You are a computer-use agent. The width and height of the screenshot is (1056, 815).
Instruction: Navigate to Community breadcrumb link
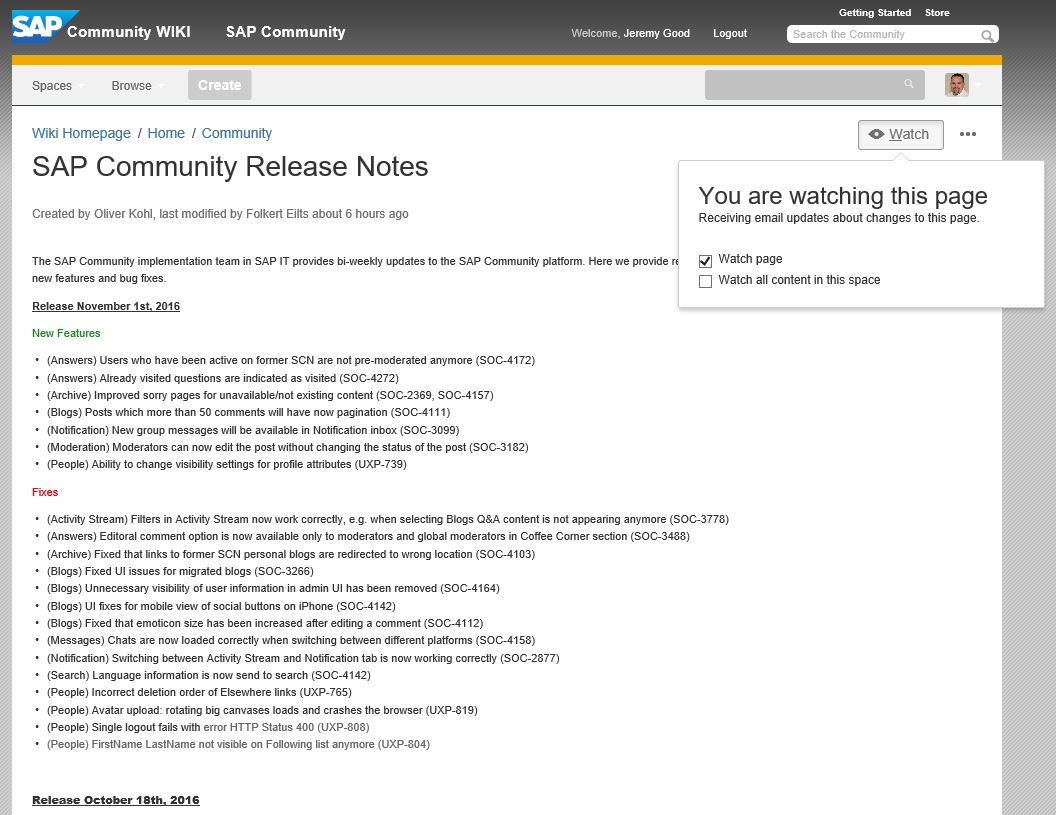pos(236,133)
